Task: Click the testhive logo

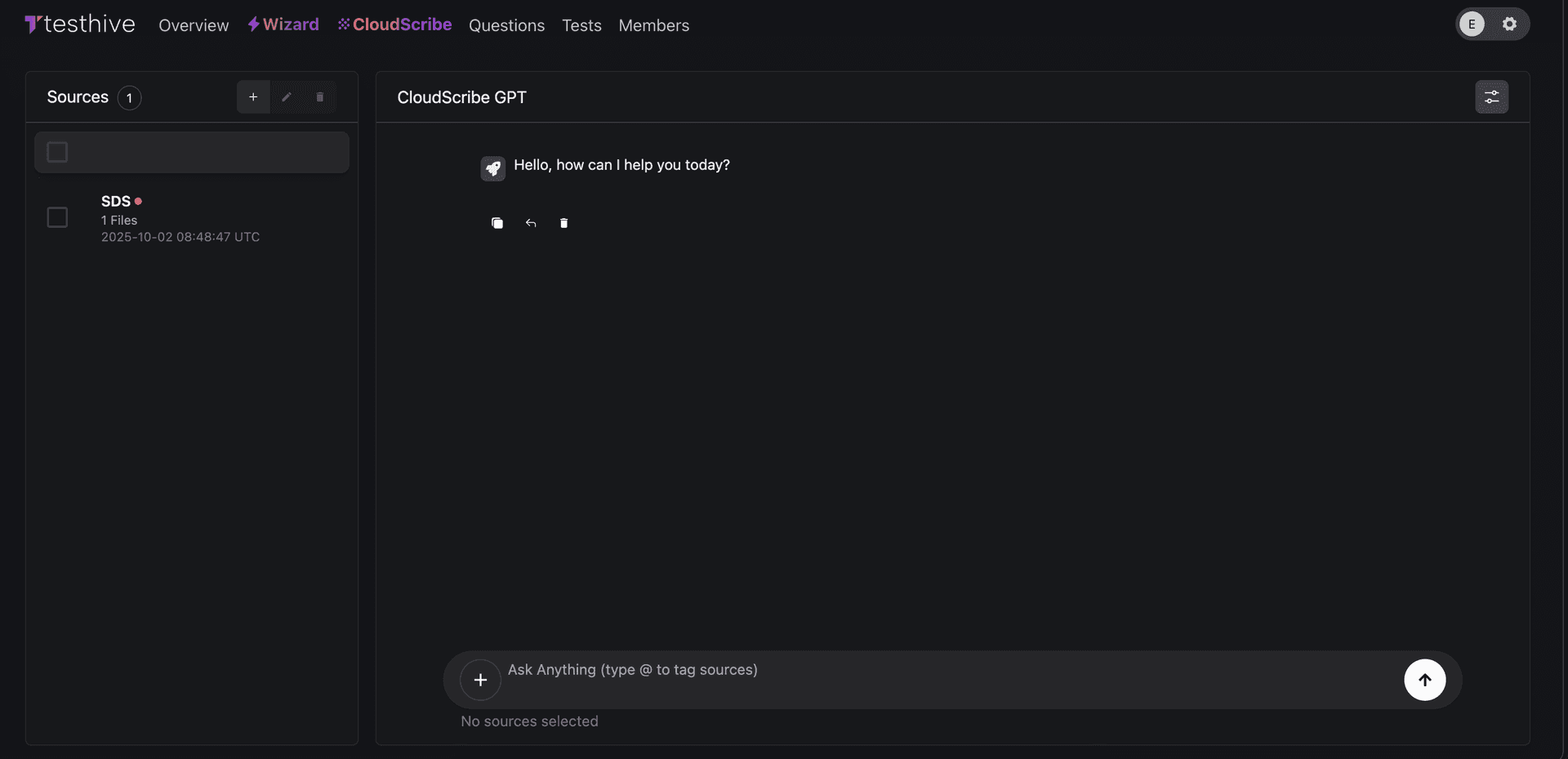Action: pos(80,25)
